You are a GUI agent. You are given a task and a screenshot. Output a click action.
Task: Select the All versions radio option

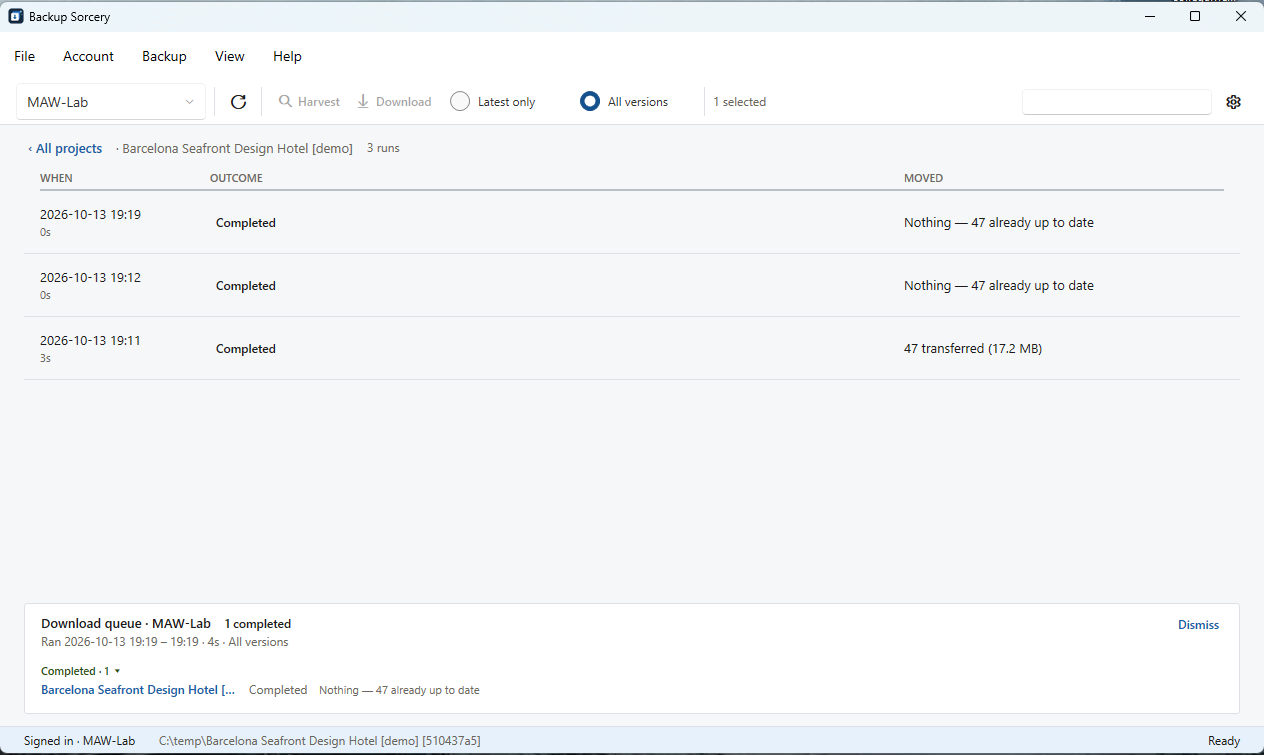point(625,102)
